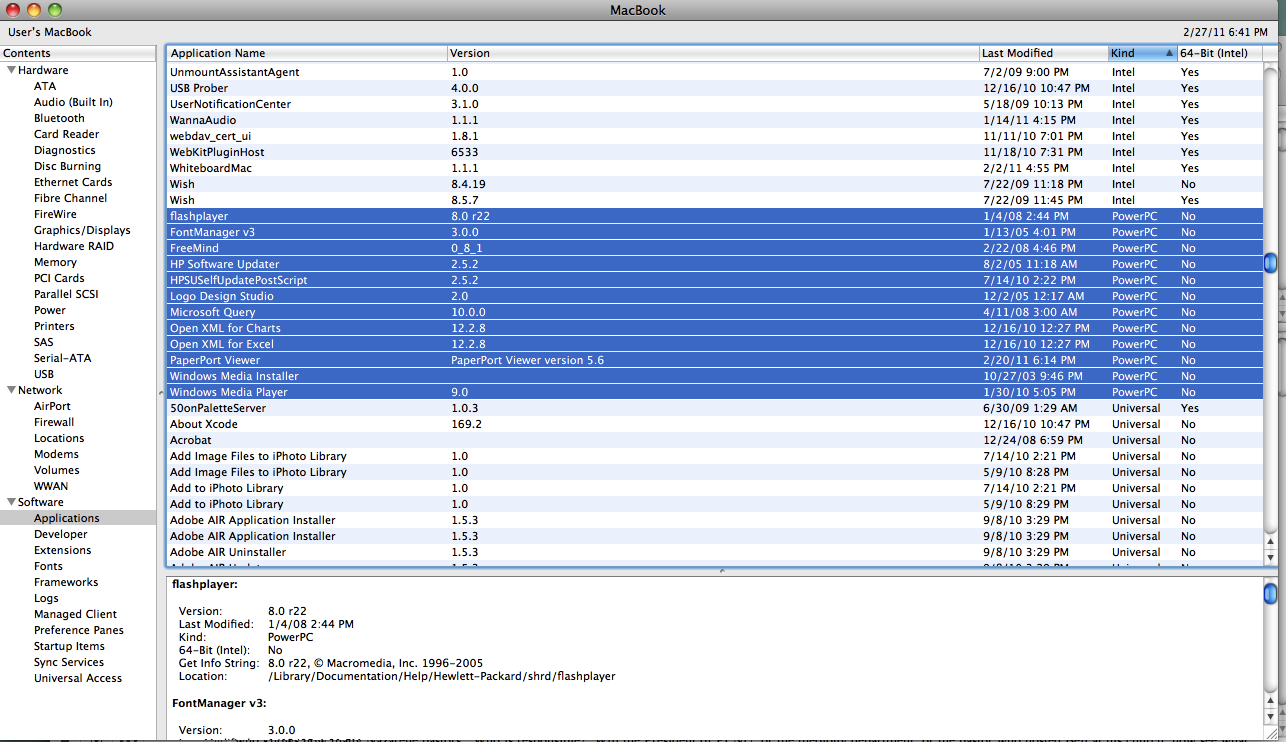This screenshot has width=1286, height=742.
Task: Select FireWire in sidebar
Action: 55,214
